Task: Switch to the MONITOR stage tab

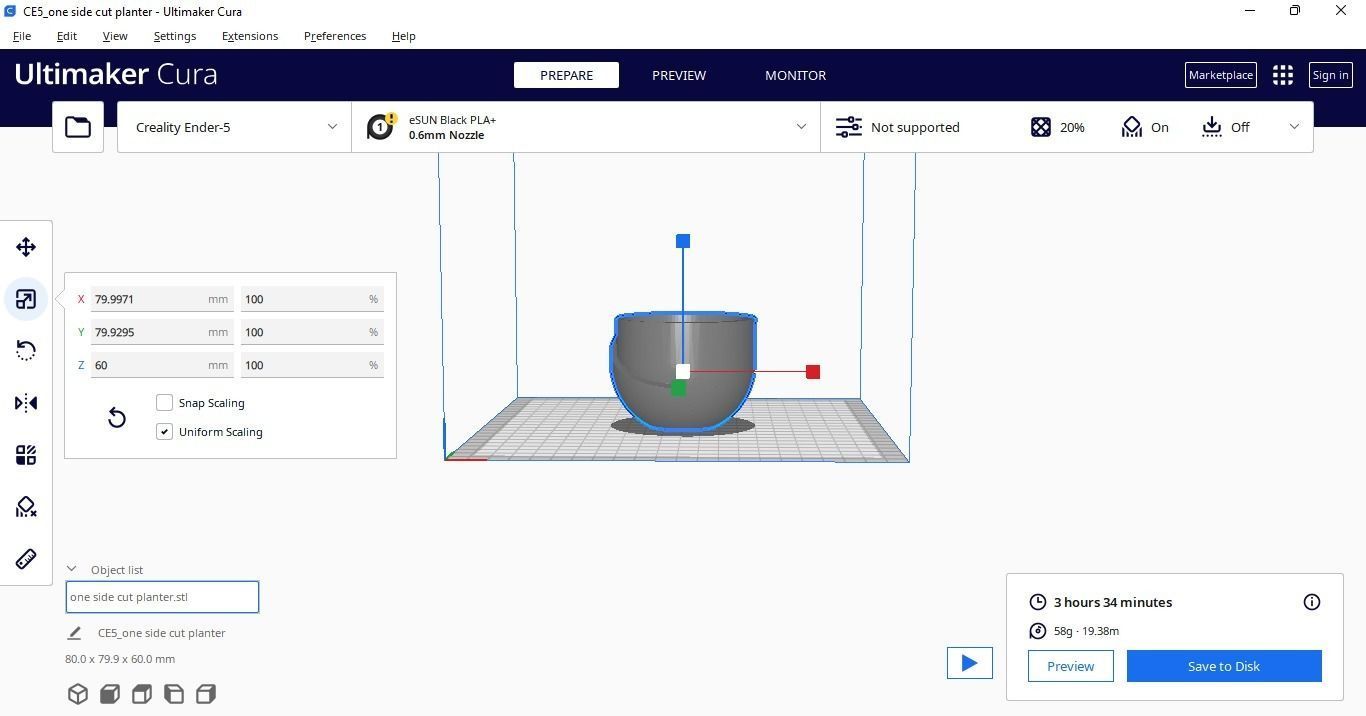Action: [795, 75]
